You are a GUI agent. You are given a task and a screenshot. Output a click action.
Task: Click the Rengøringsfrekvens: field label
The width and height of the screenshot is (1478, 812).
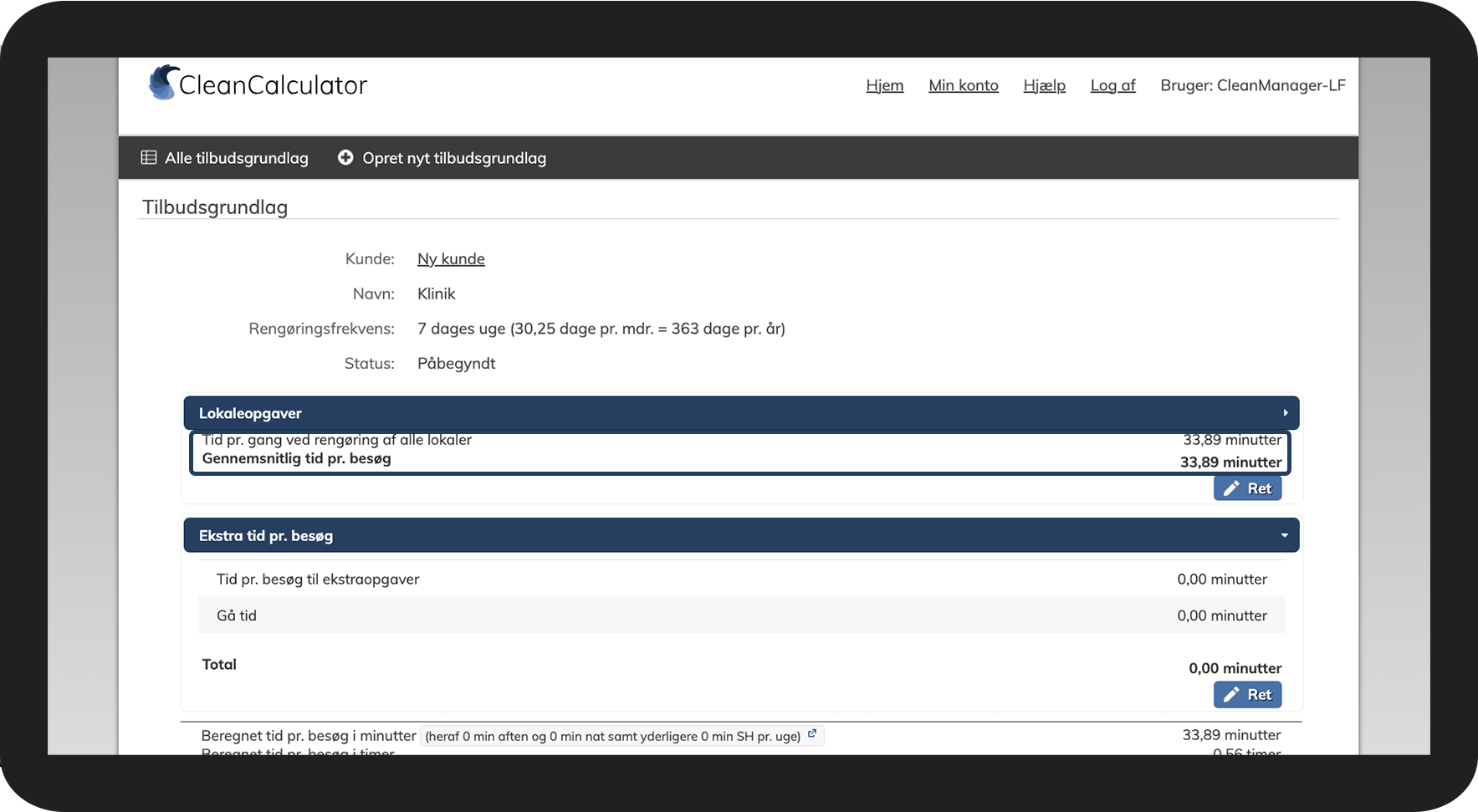point(321,329)
